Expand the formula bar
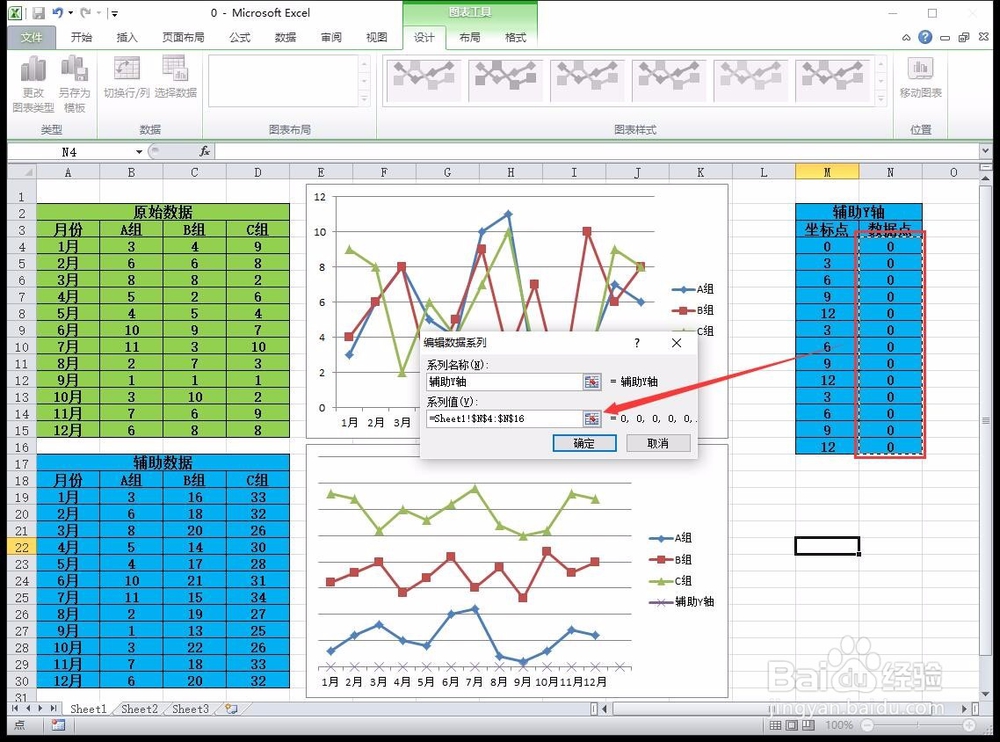The width and height of the screenshot is (1000, 742). click(x=985, y=151)
